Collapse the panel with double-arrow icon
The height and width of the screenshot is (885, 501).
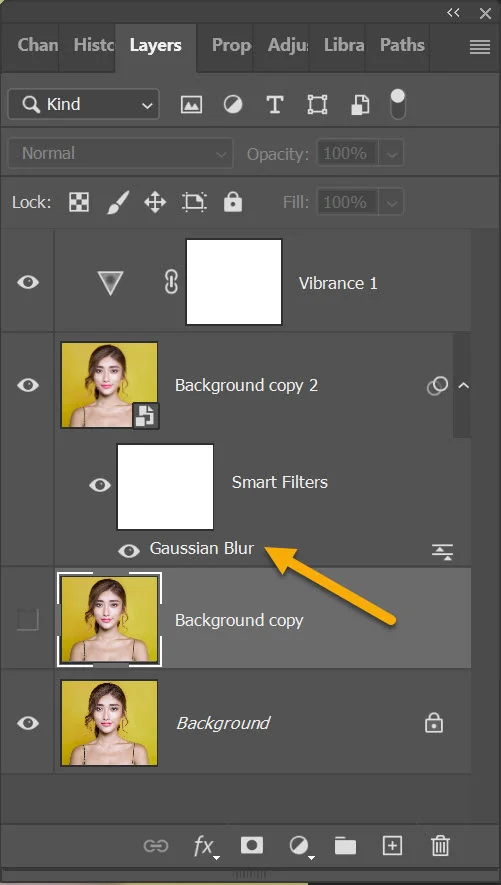(x=453, y=13)
